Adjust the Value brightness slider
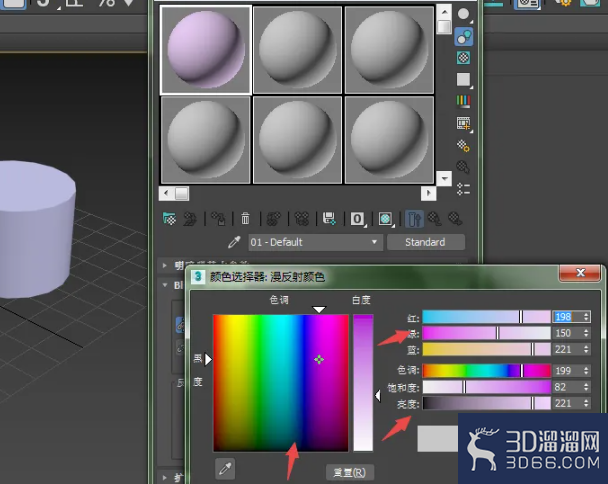 point(486,403)
